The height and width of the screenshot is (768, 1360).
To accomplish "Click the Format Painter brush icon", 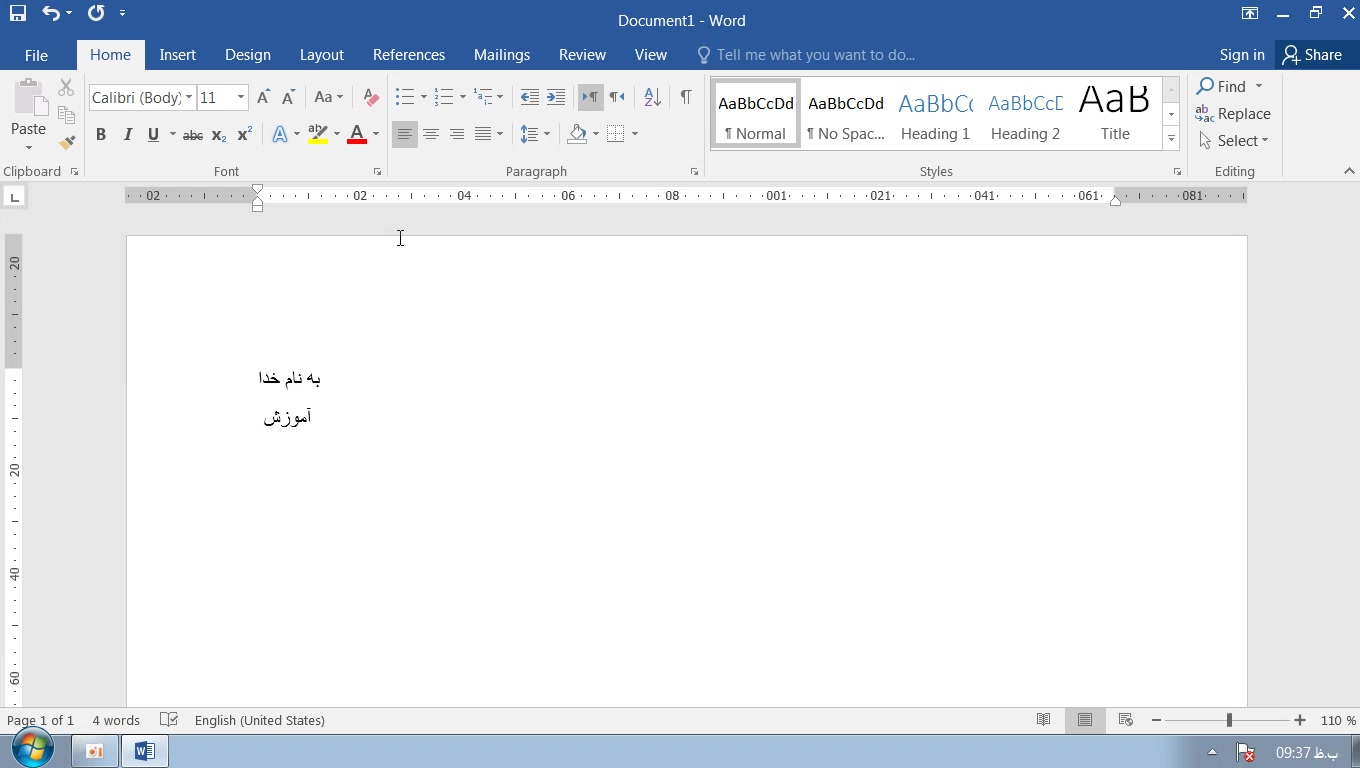I will click(x=67, y=143).
